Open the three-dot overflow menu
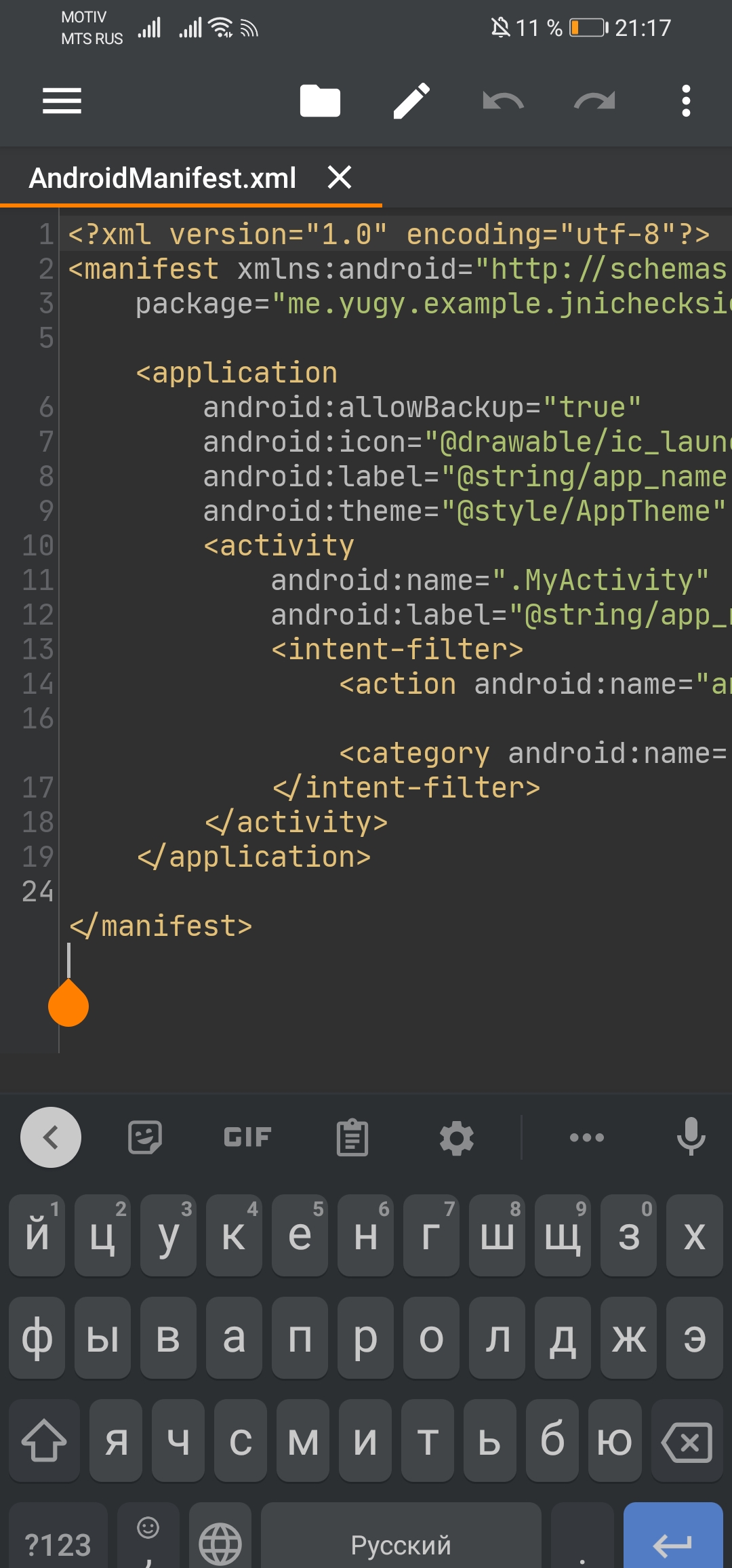This screenshot has width=732, height=1568. pos(686,101)
